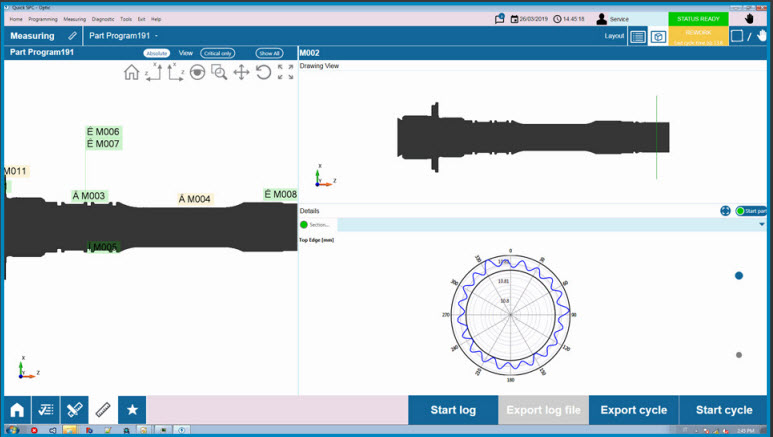Viewport: 773px width, 437px height.
Task: Expand the Section dropdown arrow in Details
Action: (762, 225)
